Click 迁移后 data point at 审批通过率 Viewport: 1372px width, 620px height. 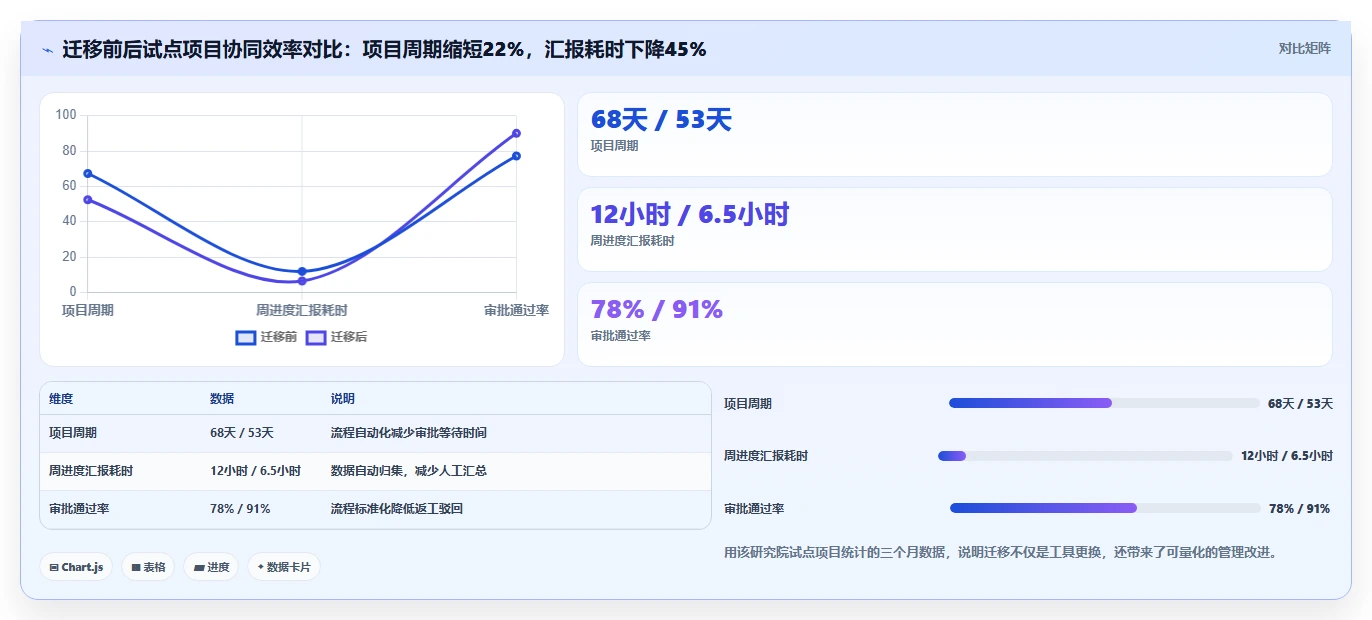pos(516,133)
